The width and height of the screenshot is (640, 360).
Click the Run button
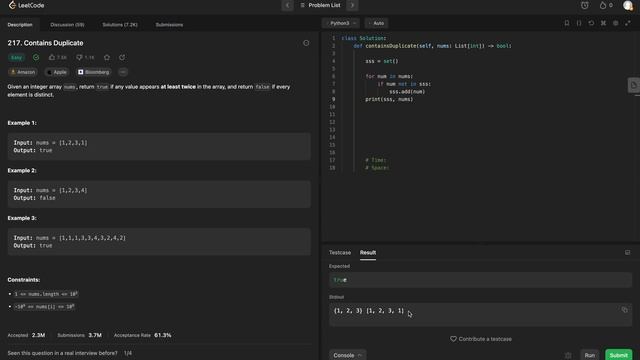[x=589, y=355]
